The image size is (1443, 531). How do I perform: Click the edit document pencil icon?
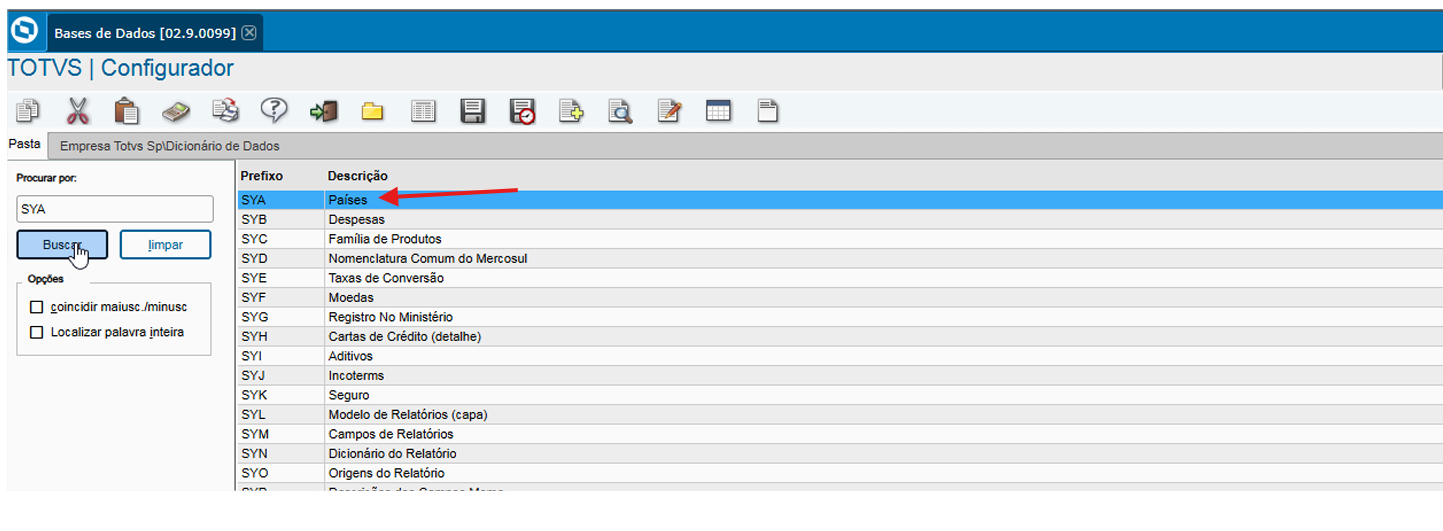point(669,111)
